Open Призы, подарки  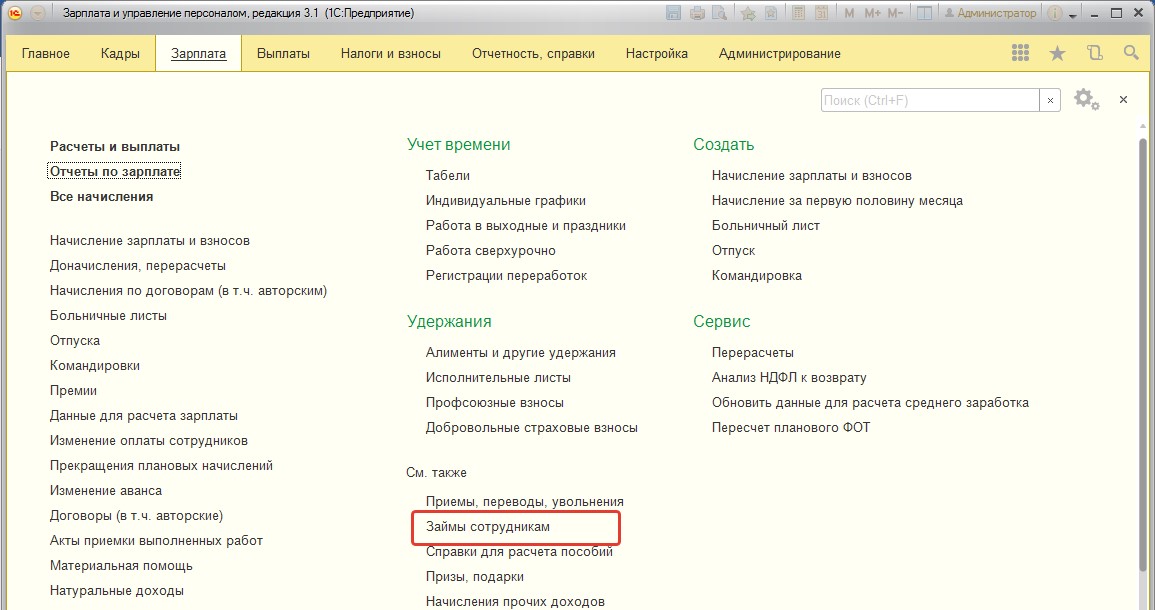(475, 577)
